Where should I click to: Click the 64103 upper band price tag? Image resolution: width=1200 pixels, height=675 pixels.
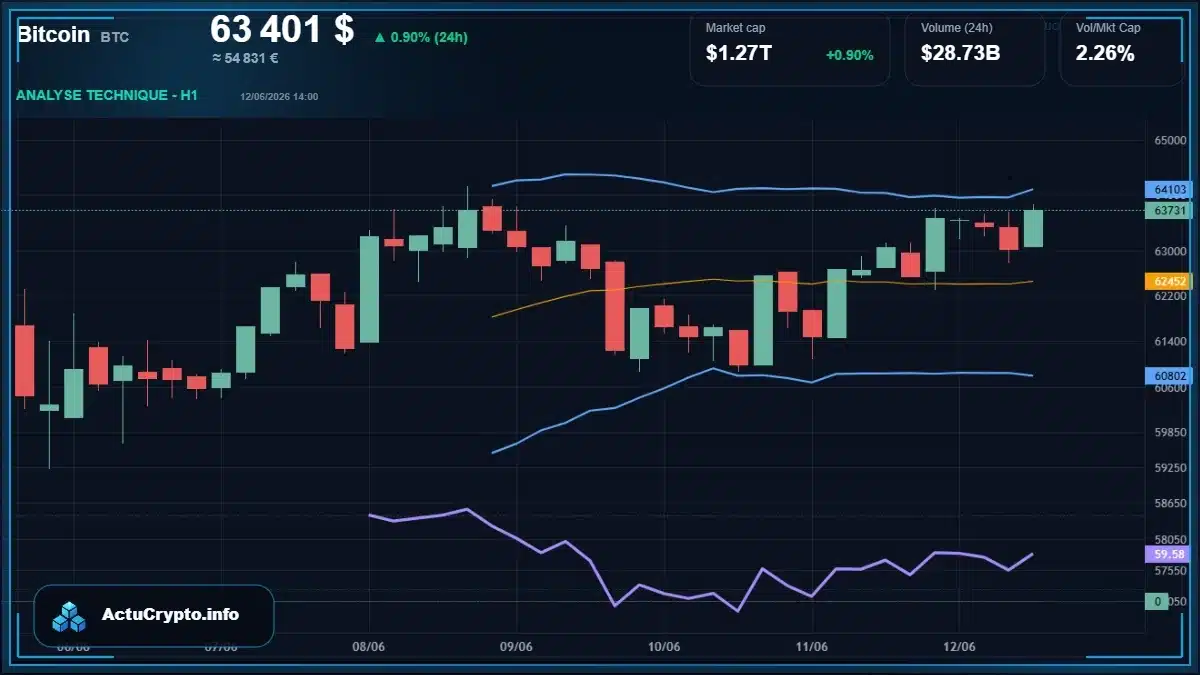1169,189
